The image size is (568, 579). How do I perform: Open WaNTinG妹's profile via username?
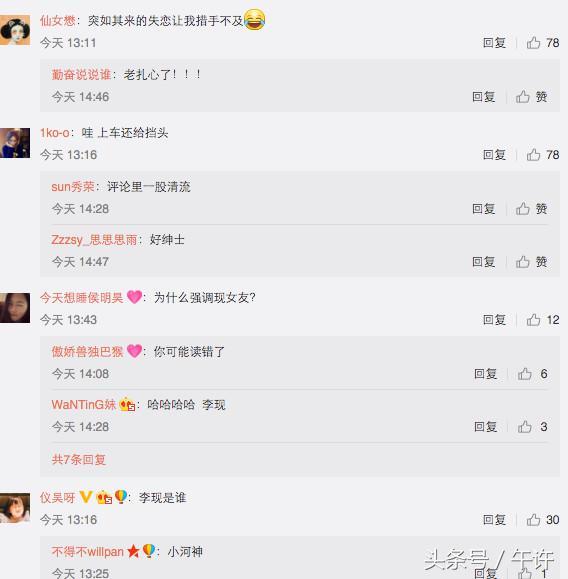(83, 405)
